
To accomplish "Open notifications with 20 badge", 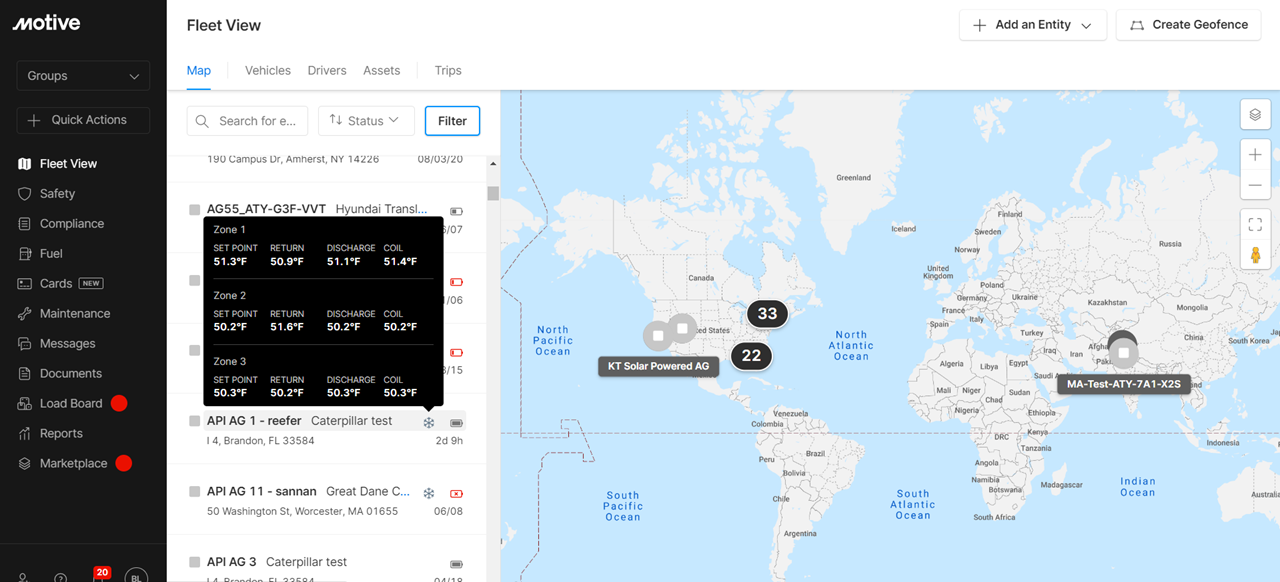I will tap(99, 575).
